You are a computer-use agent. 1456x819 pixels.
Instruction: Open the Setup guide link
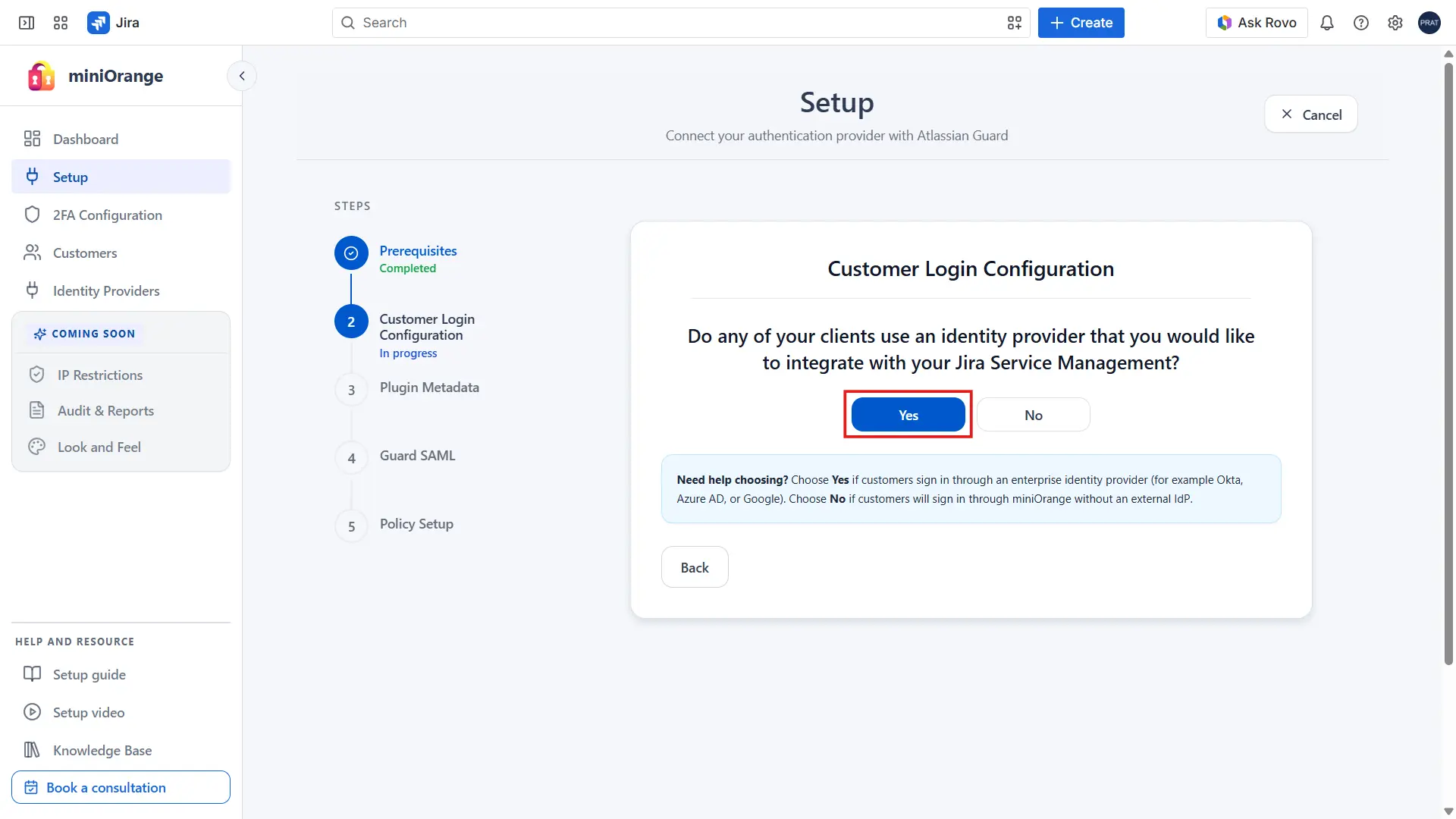click(x=121, y=674)
